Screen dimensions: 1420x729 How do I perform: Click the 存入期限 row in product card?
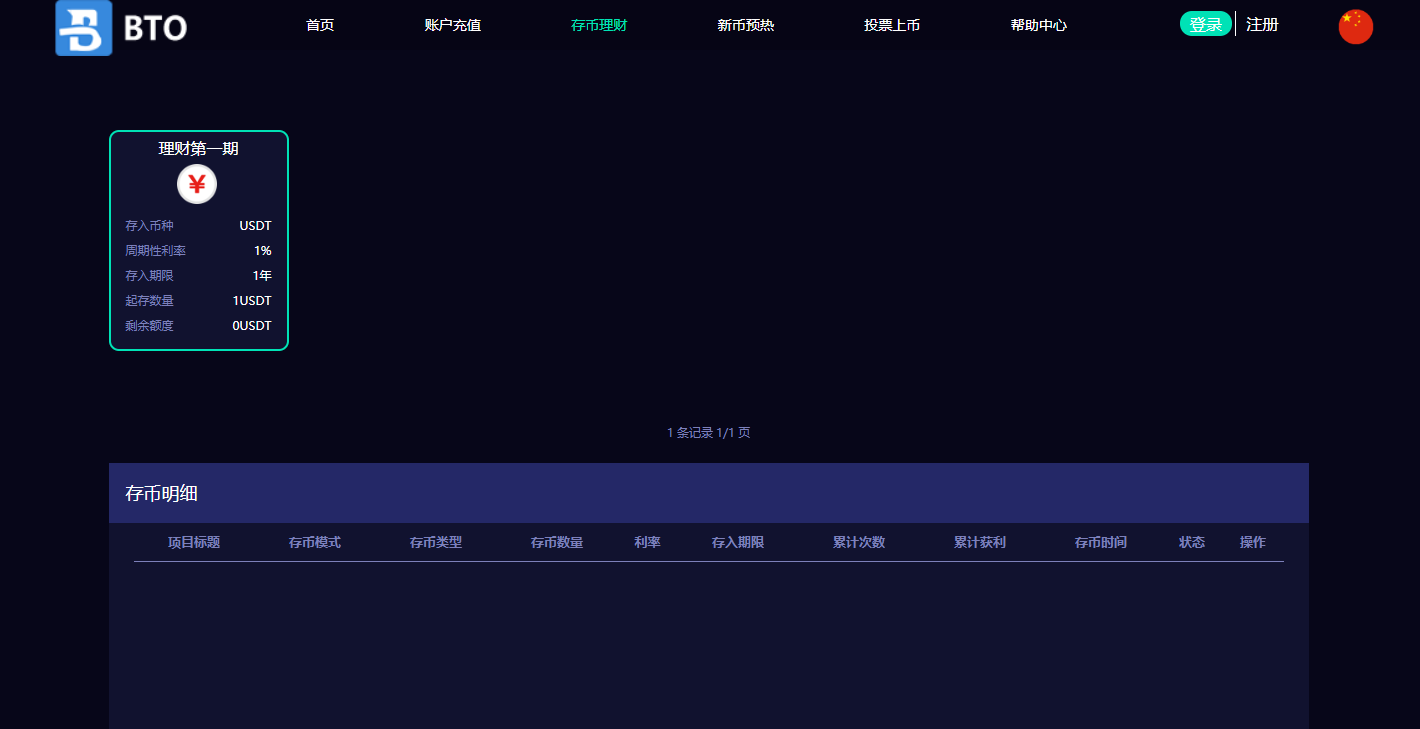[199, 276]
